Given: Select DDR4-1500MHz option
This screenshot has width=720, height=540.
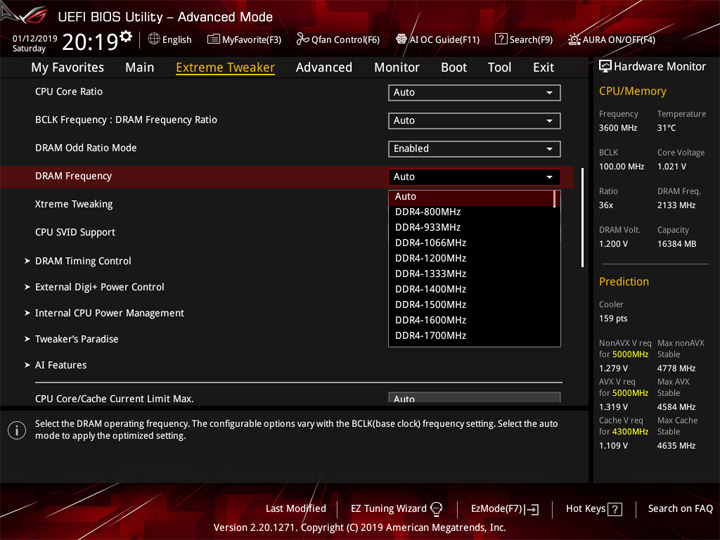Looking at the screenshot, I should coord(472,305).
